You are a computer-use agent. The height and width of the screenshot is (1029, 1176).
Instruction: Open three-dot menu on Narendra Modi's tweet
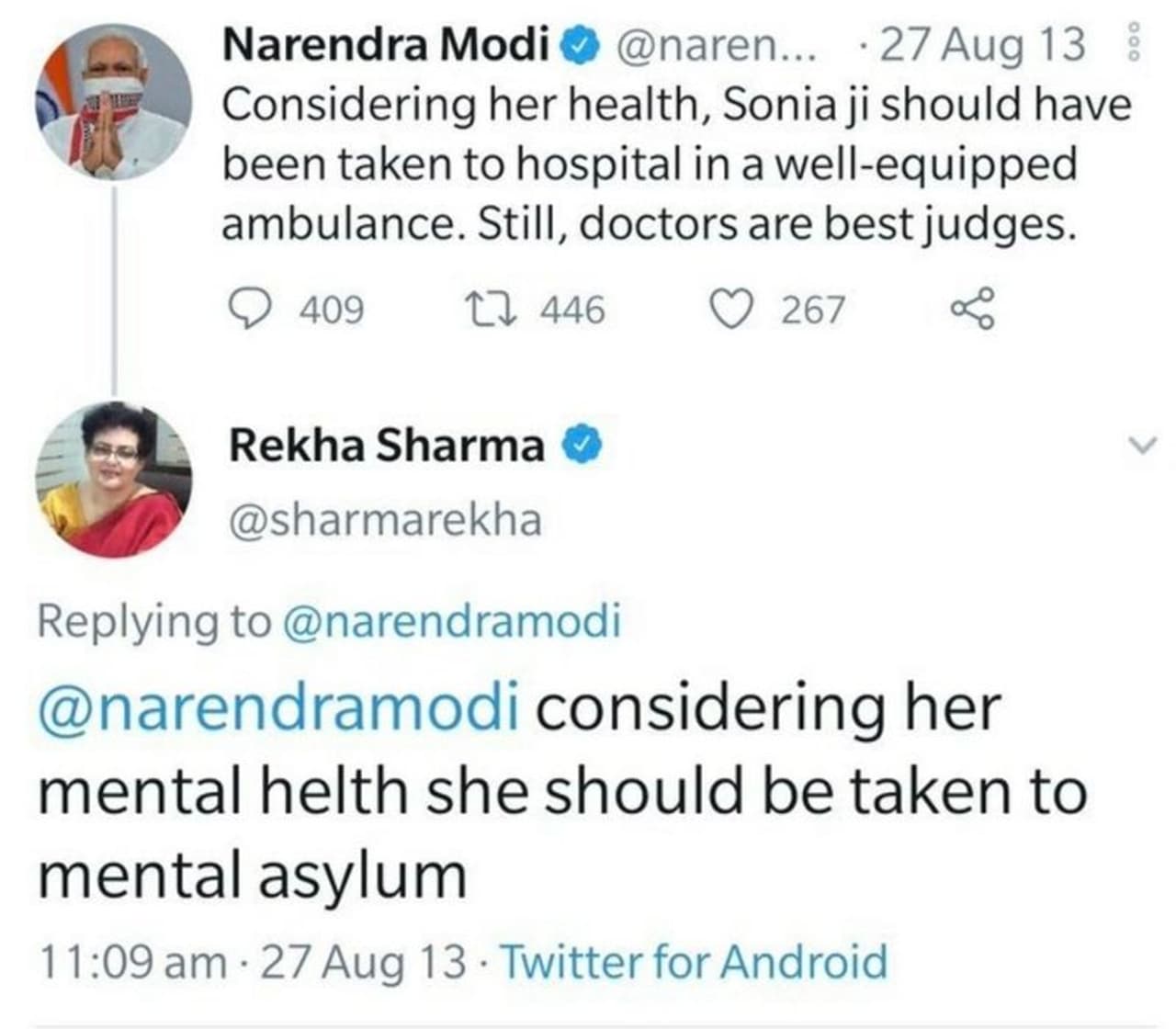click(1133, 43)
